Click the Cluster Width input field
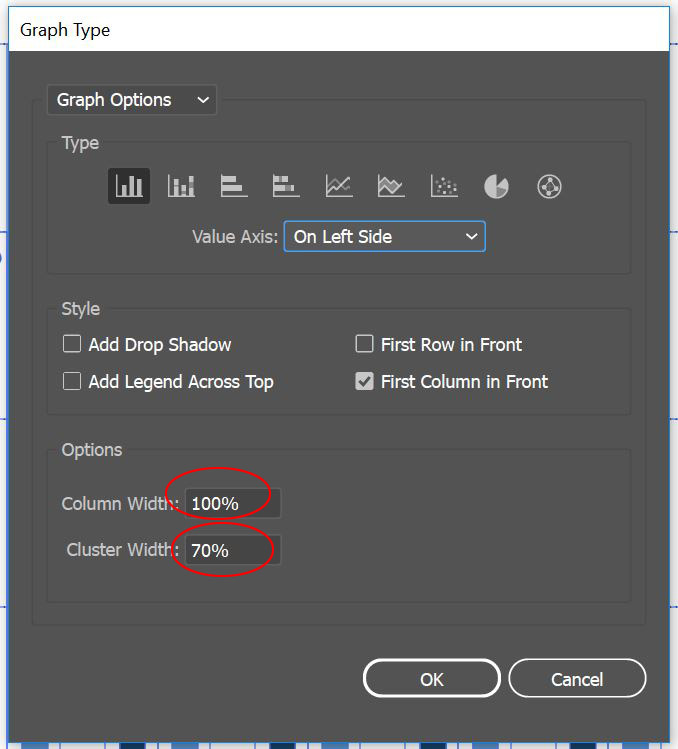 pyautogui.click(x=232, y=550)
